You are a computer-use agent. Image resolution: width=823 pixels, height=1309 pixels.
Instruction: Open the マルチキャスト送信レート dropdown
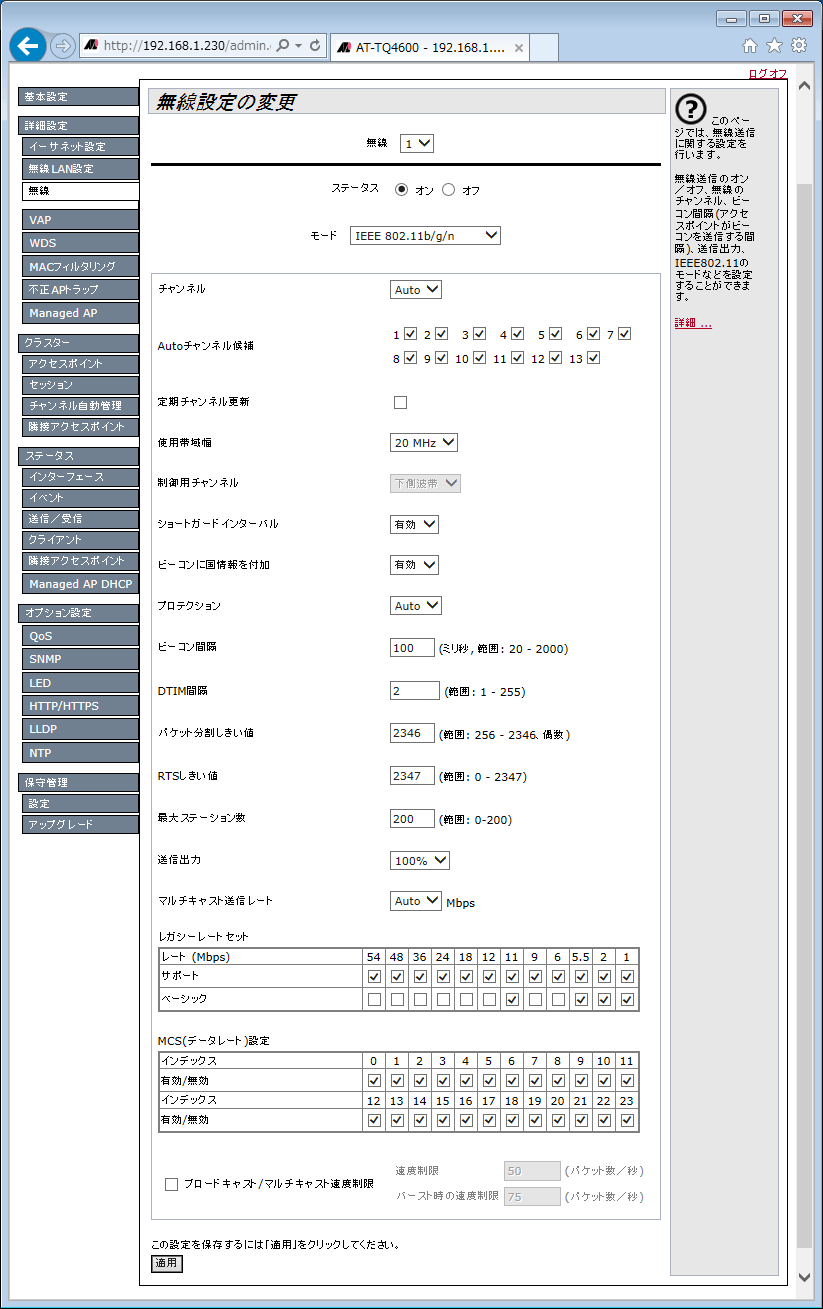click(x=416, y=901)
